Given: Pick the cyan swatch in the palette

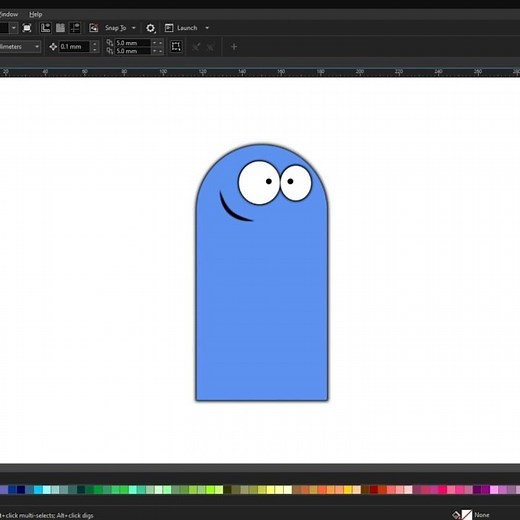Looking at the screenshot, I should tap(38, 490).
